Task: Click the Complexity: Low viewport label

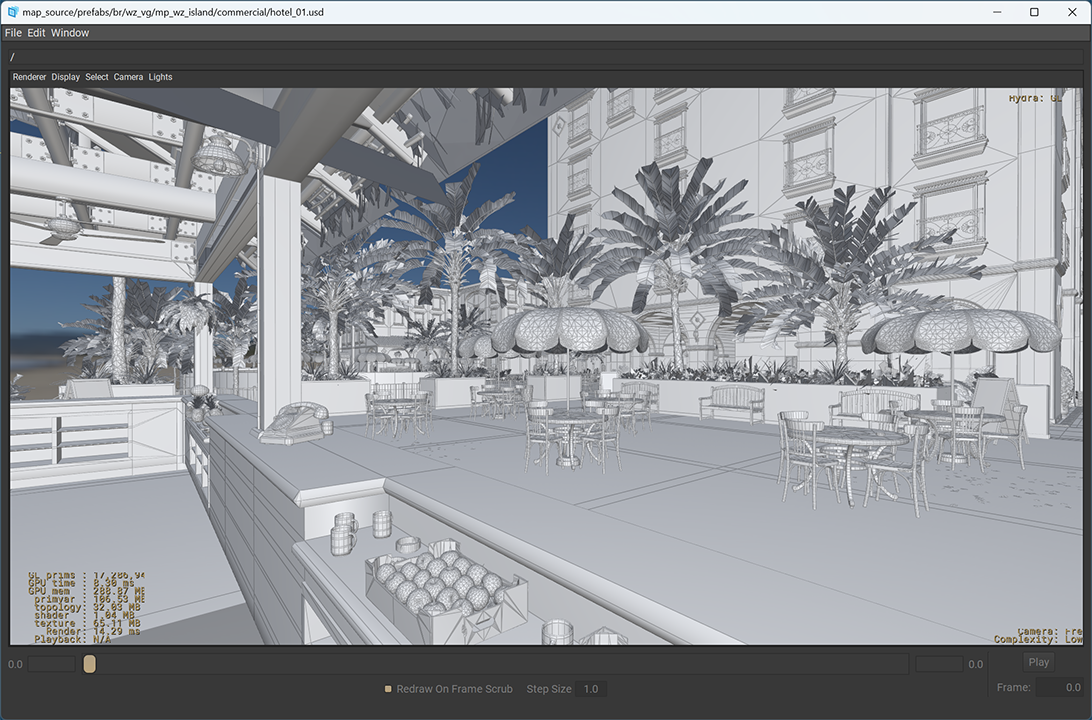Action: (x=1038, y=639)
